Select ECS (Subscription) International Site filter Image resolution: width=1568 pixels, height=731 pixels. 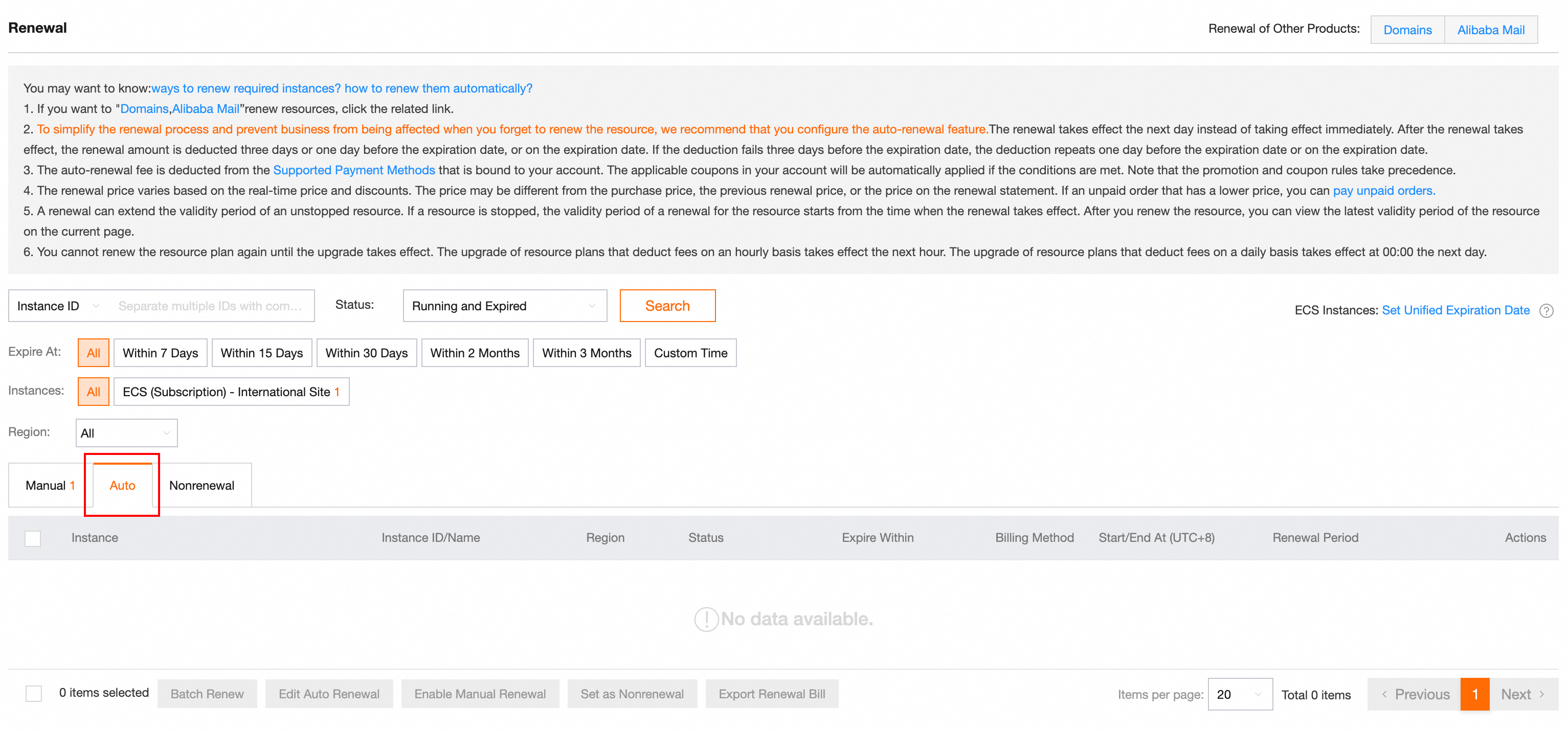tap(231, 392)
